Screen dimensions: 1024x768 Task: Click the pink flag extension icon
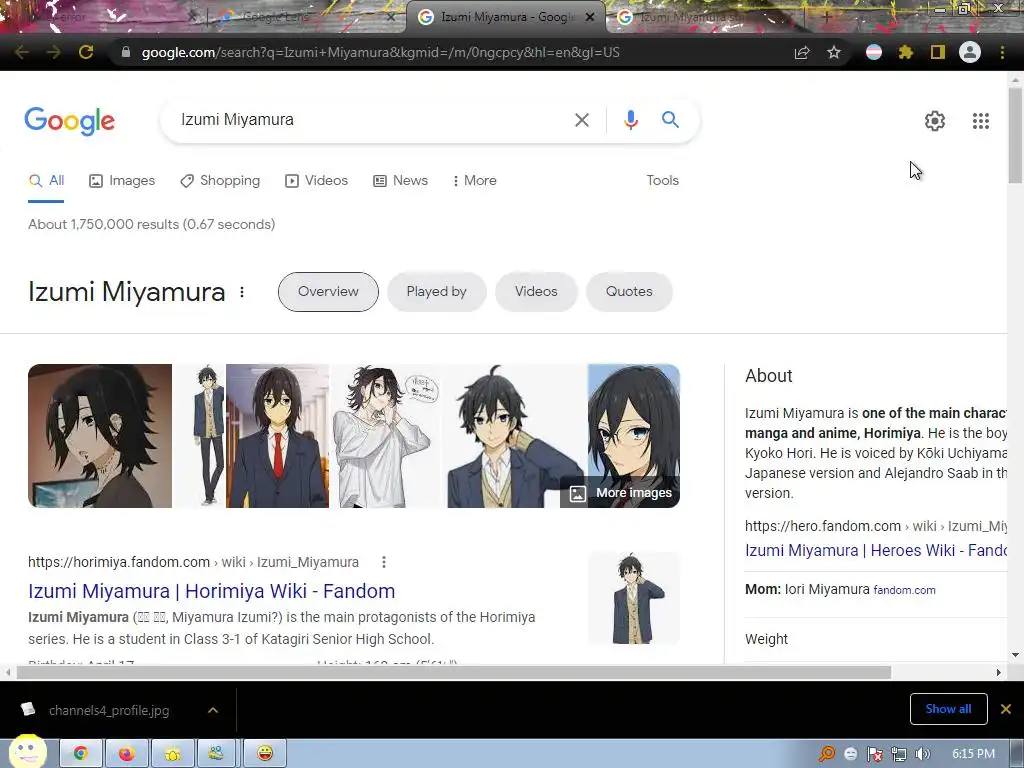coord(874,52)
